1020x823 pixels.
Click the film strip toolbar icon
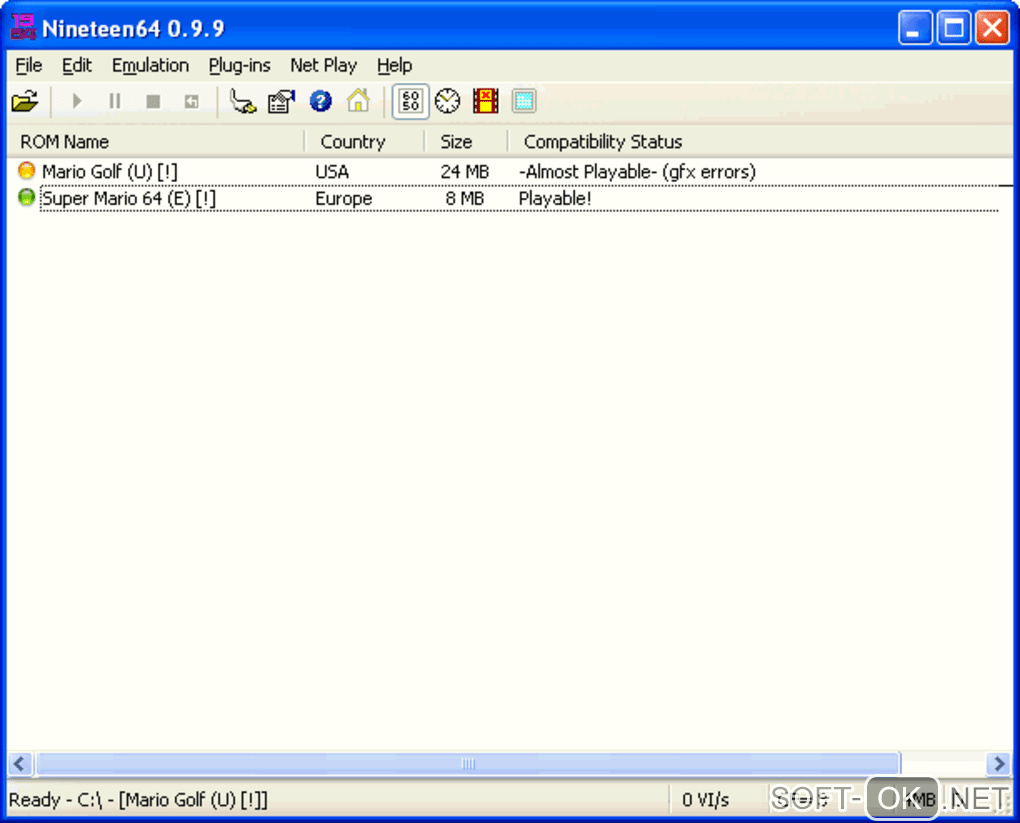pyautogui.click(x=485, y=101)
